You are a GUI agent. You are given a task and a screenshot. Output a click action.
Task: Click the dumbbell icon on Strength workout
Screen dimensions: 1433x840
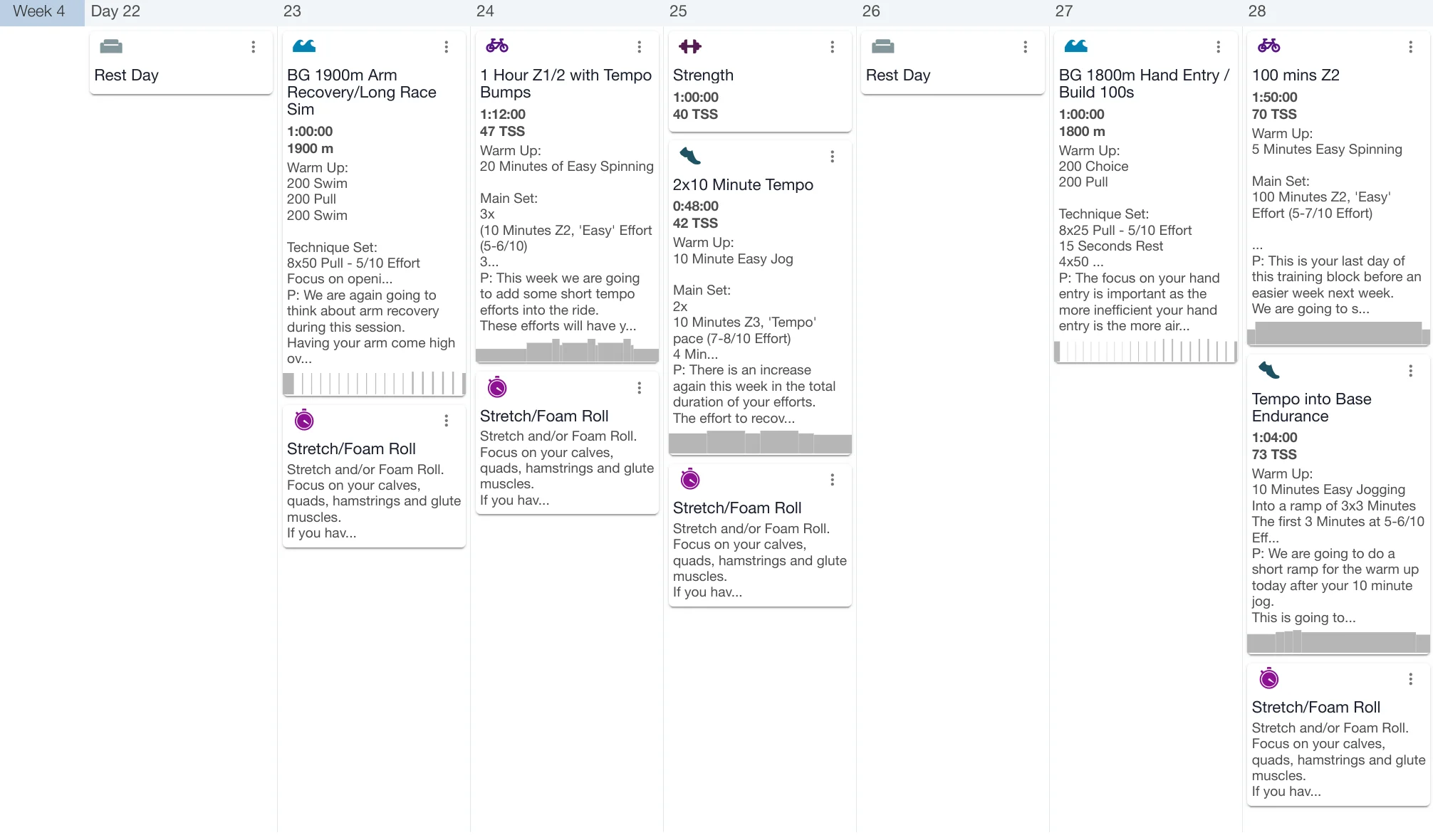click(x=689, y=46)
